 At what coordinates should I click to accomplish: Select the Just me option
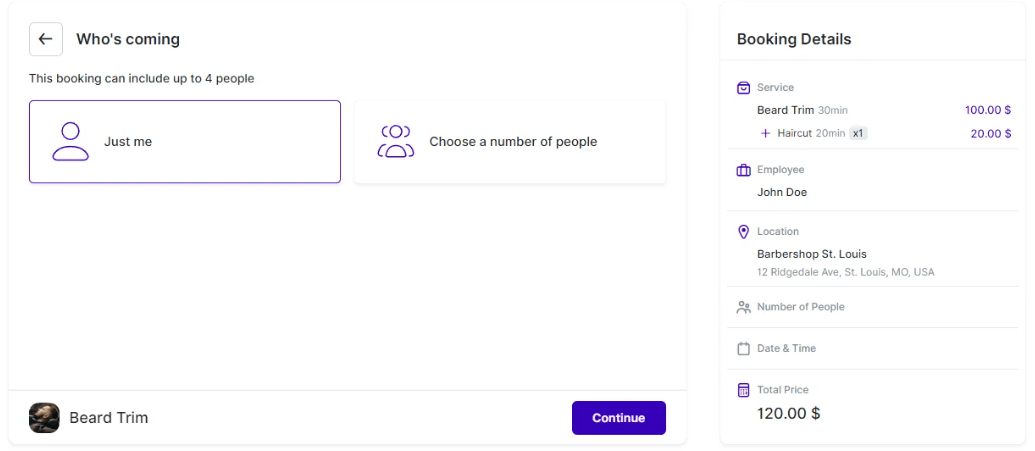(185, 141)
